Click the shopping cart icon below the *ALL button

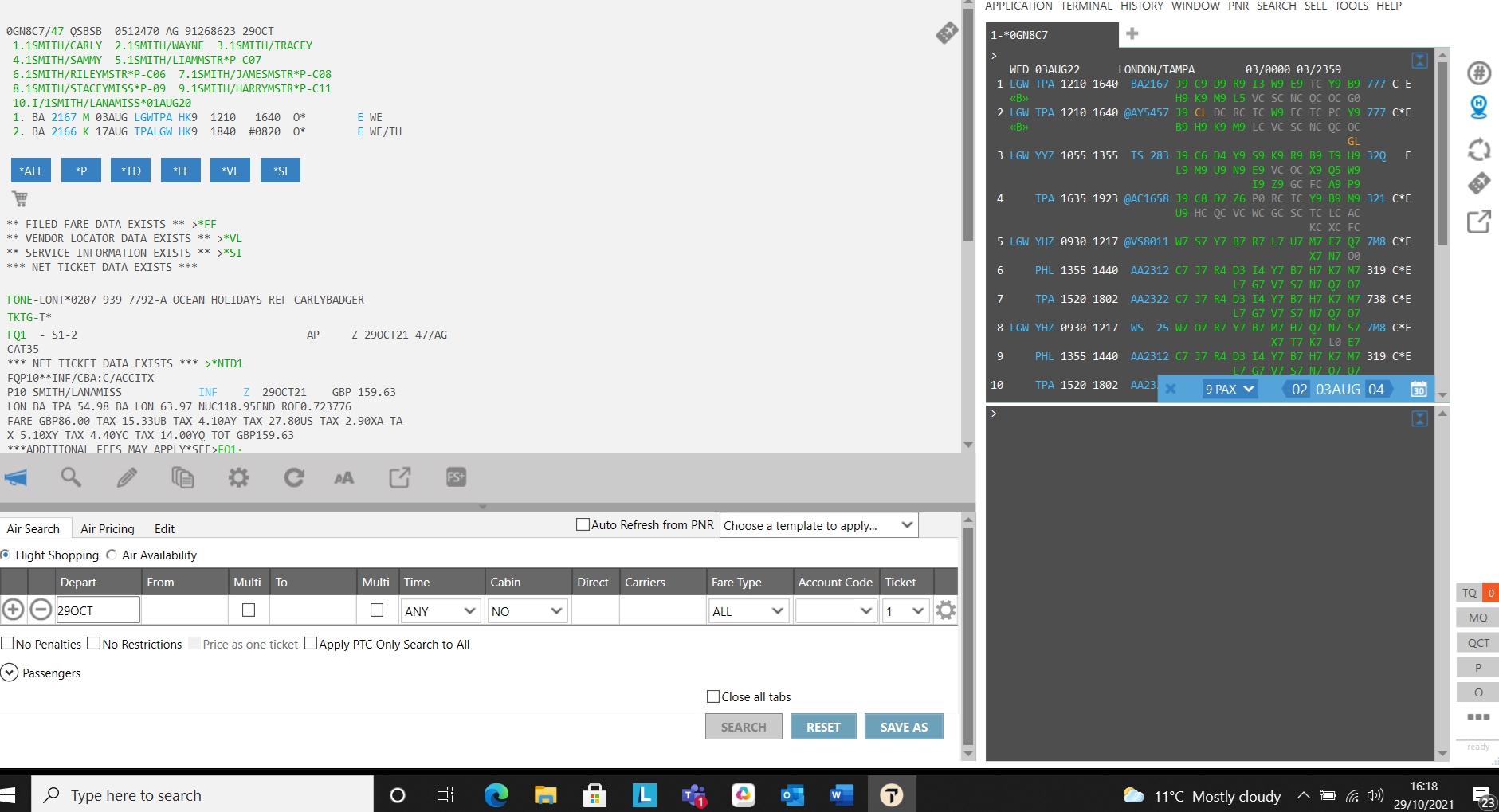click(20, 198)
